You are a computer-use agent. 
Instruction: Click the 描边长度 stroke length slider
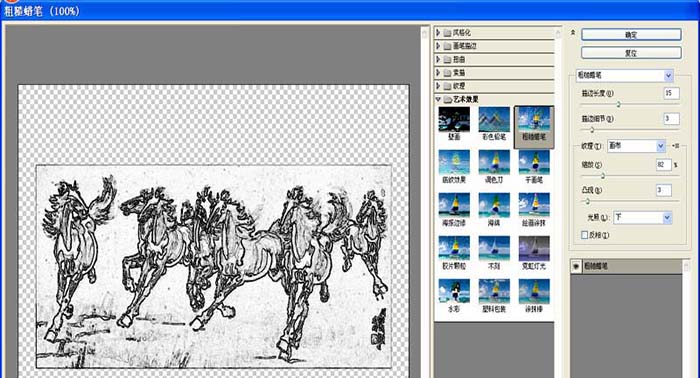(x=629, y=104)
